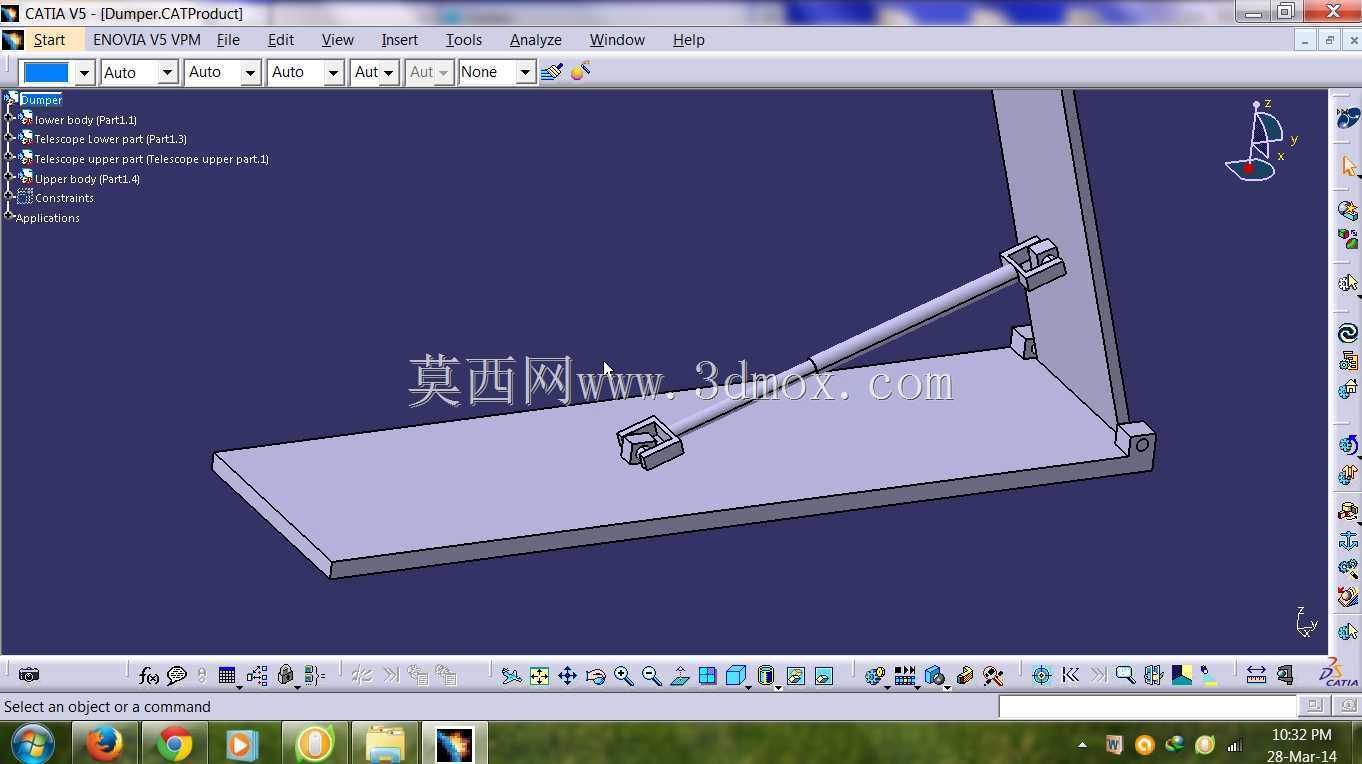
Task: Toggle Hide/Show icon
Action: click(795, 676)
